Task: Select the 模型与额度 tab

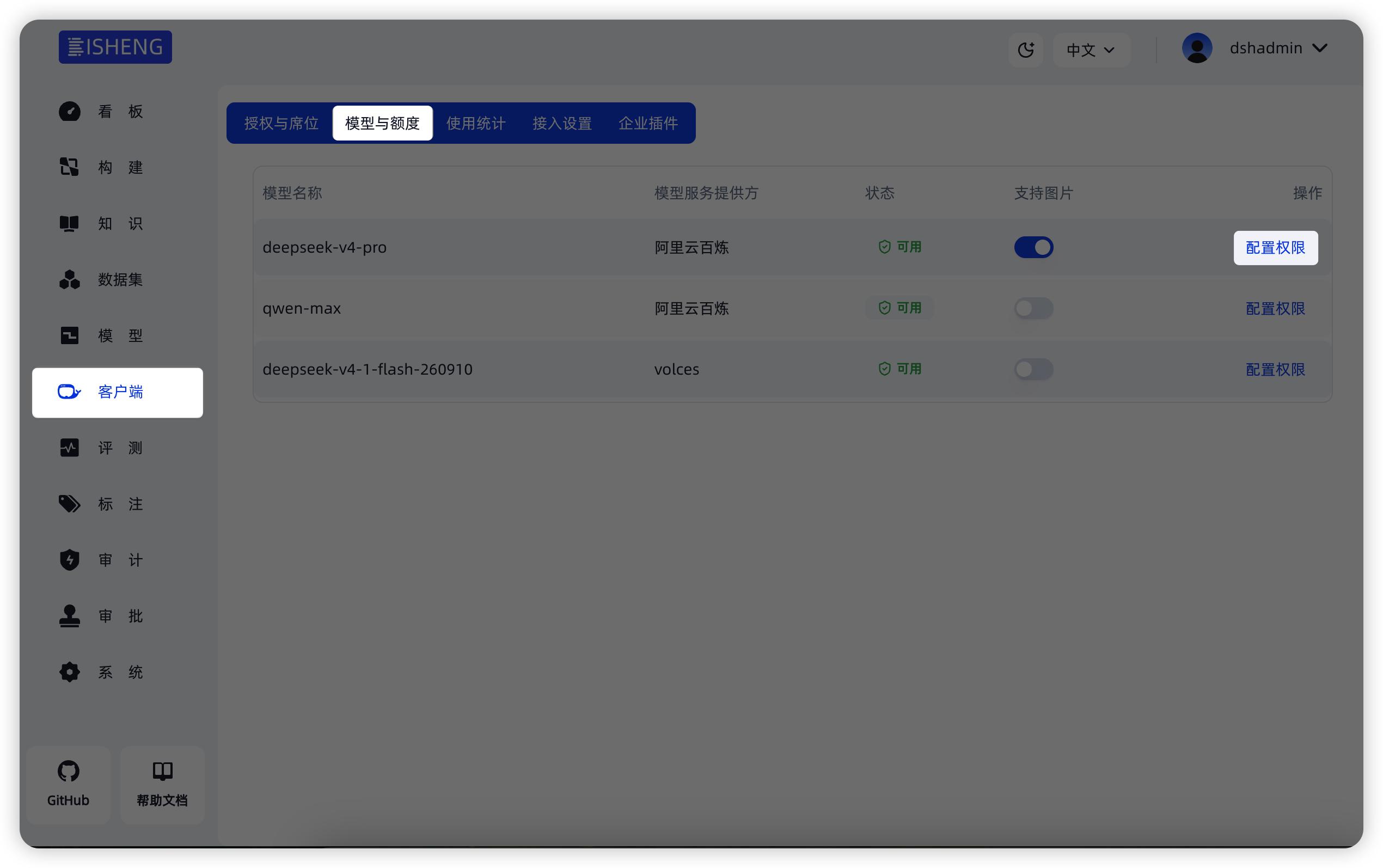Action: 383,124
